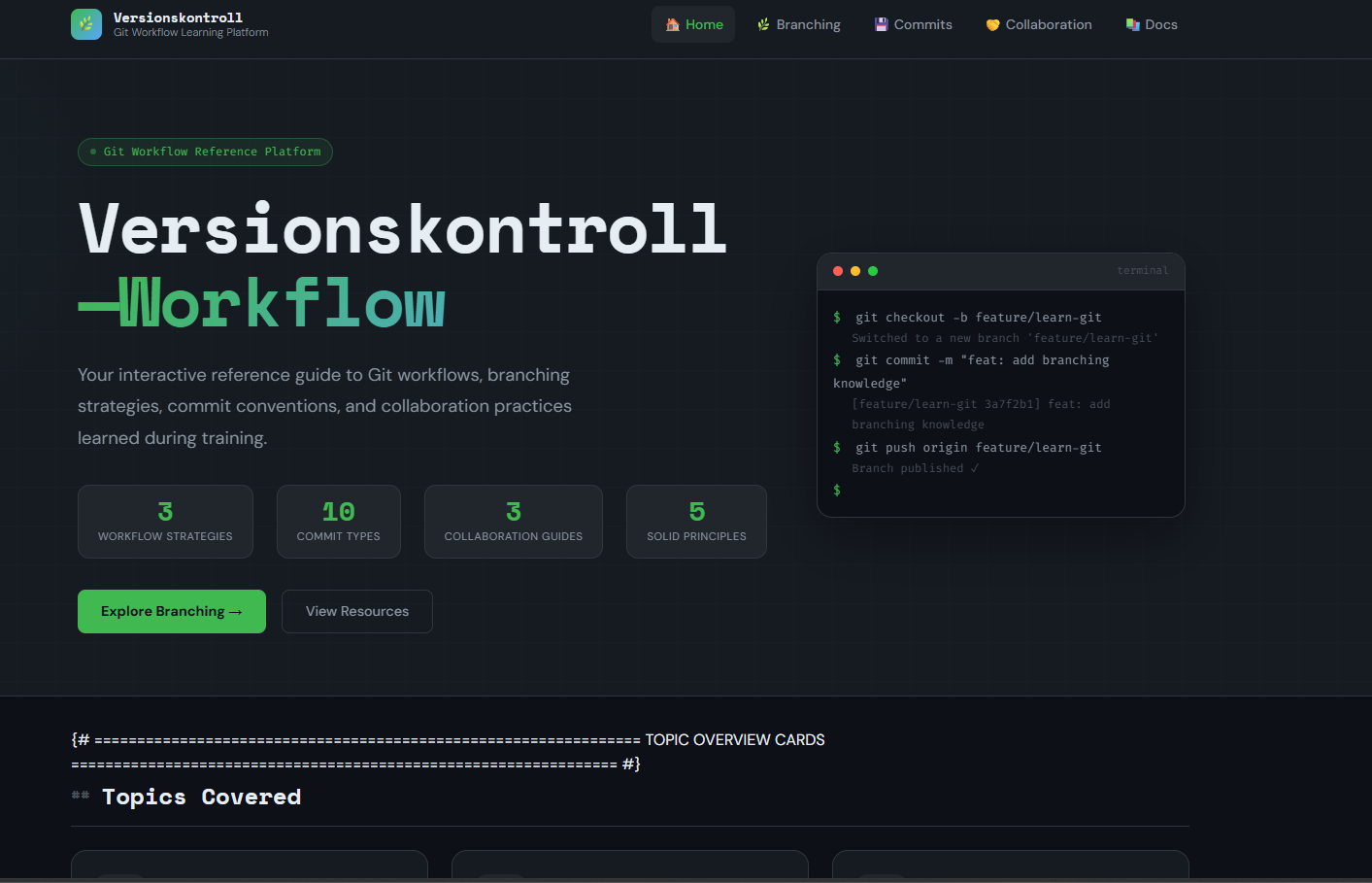Image resolution: width=1372 pixels, height=883 pixels.
Task: Click the 'terminal' label in the terminal title bar
Action: point(1143,271)
